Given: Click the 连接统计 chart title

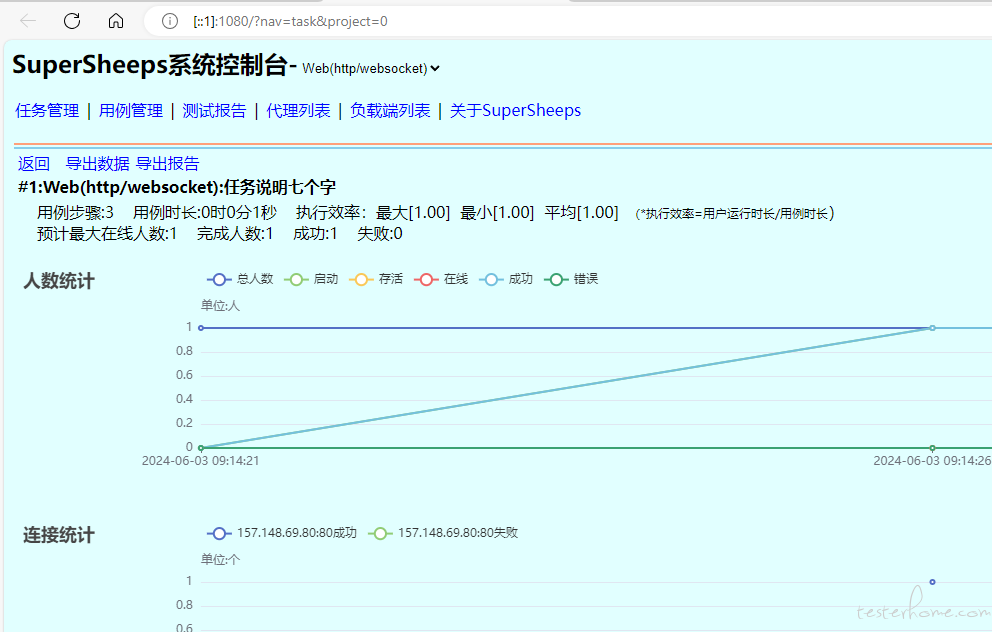Looking at the screenshot, I should [x=59, y=535].
